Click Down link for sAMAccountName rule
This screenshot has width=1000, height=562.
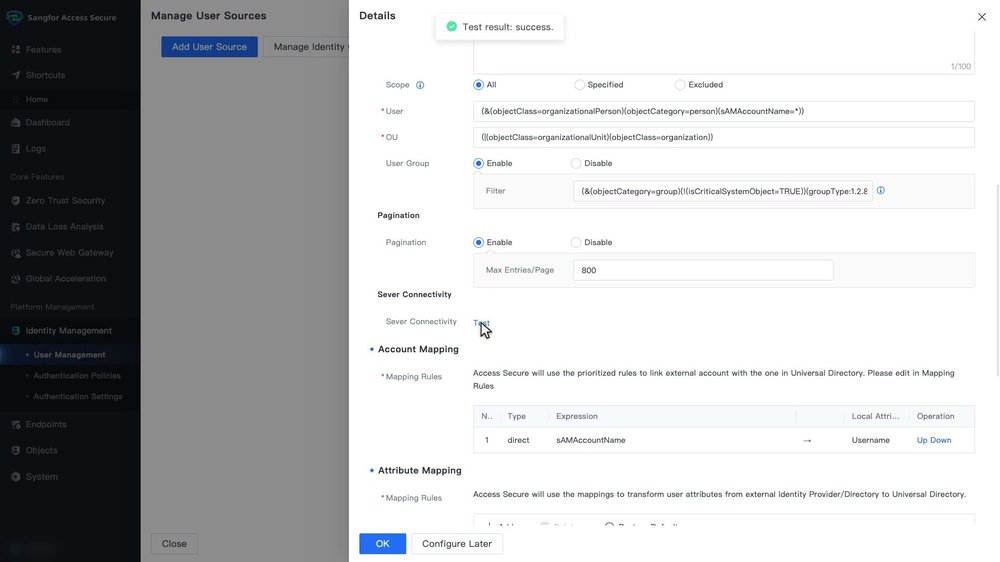pyautogui.click(x=941, y=440)
